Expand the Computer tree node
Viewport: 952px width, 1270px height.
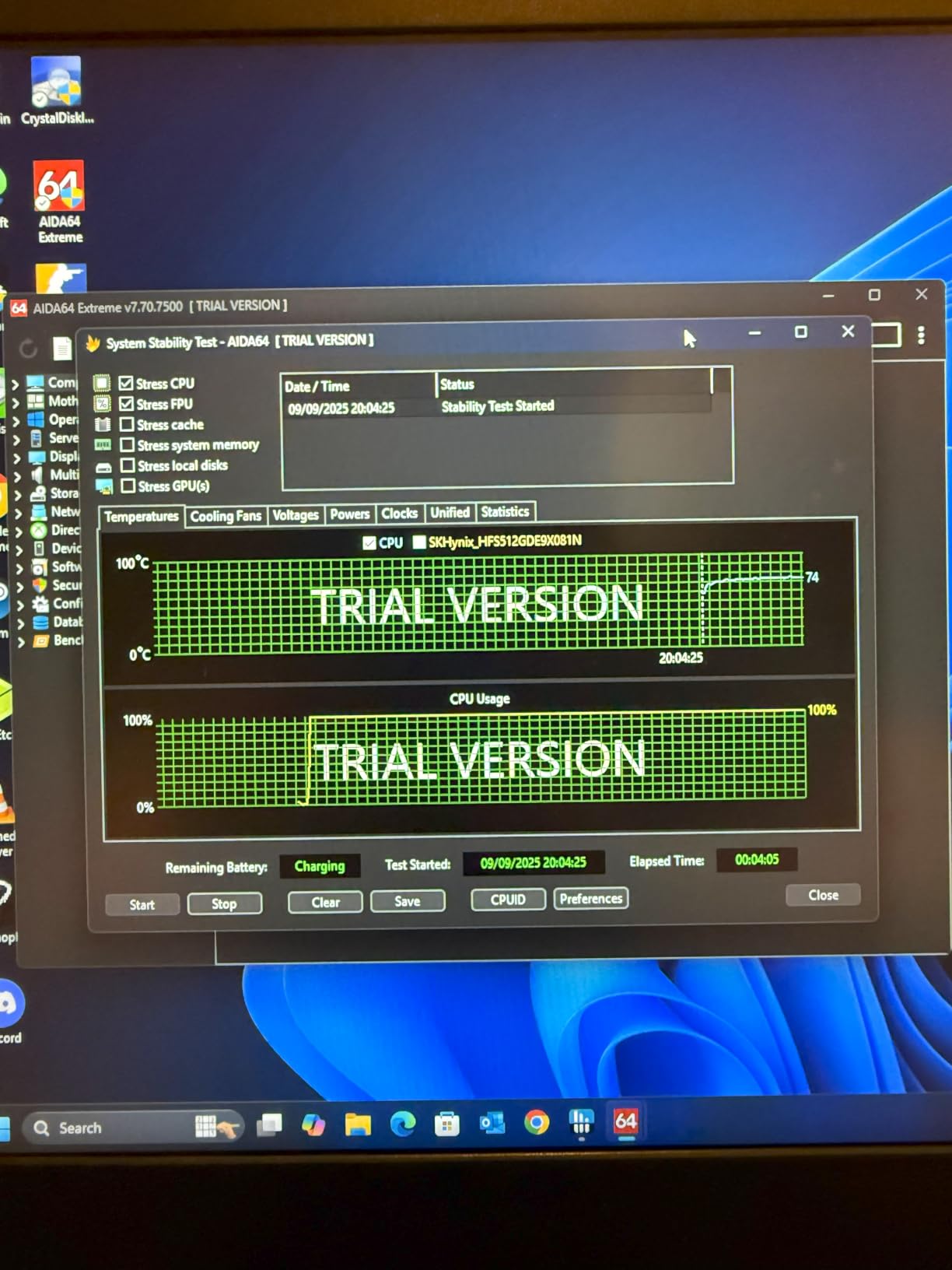click(15, 383)
